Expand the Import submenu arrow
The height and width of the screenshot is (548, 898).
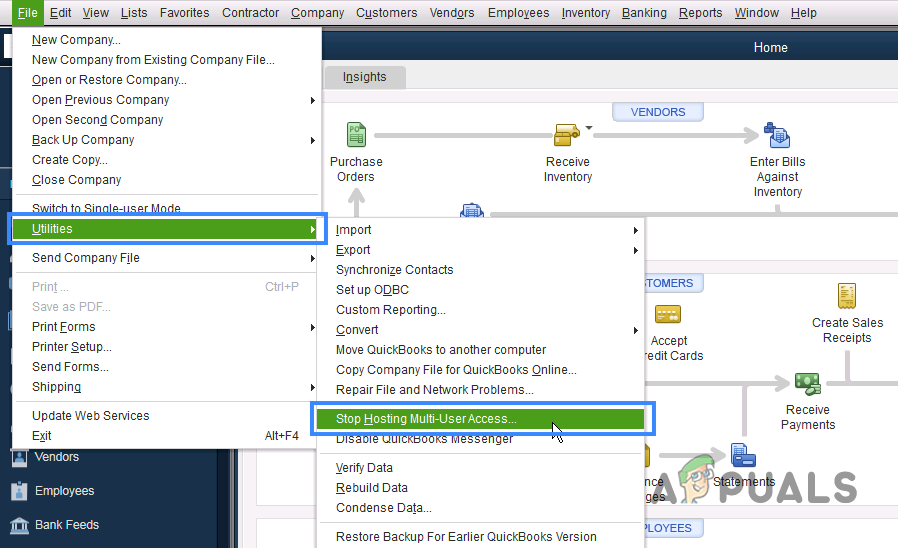tap(636, 230)
